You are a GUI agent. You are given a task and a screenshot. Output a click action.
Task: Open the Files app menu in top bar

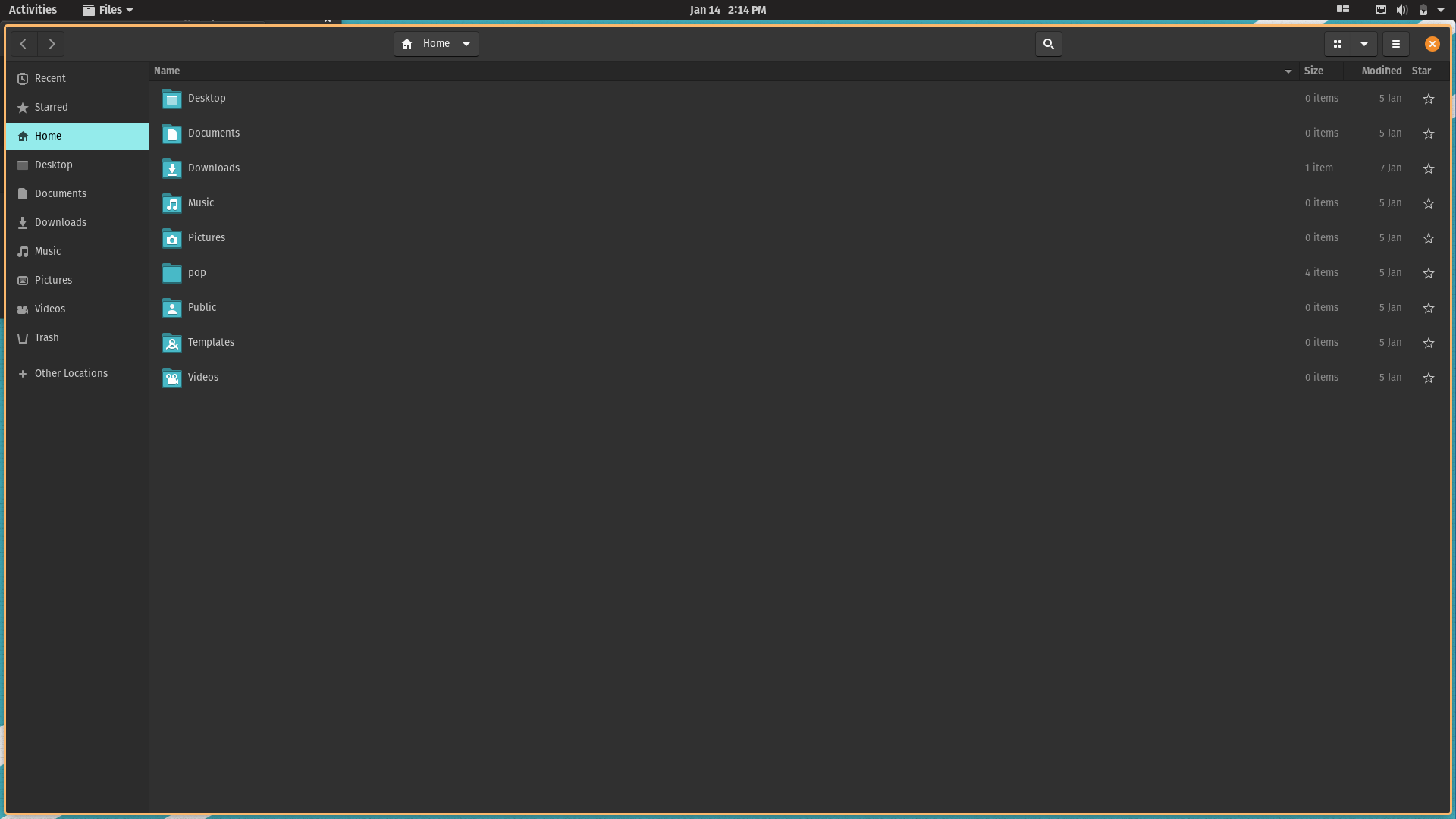pyautogui.click(x=108, y=10)
